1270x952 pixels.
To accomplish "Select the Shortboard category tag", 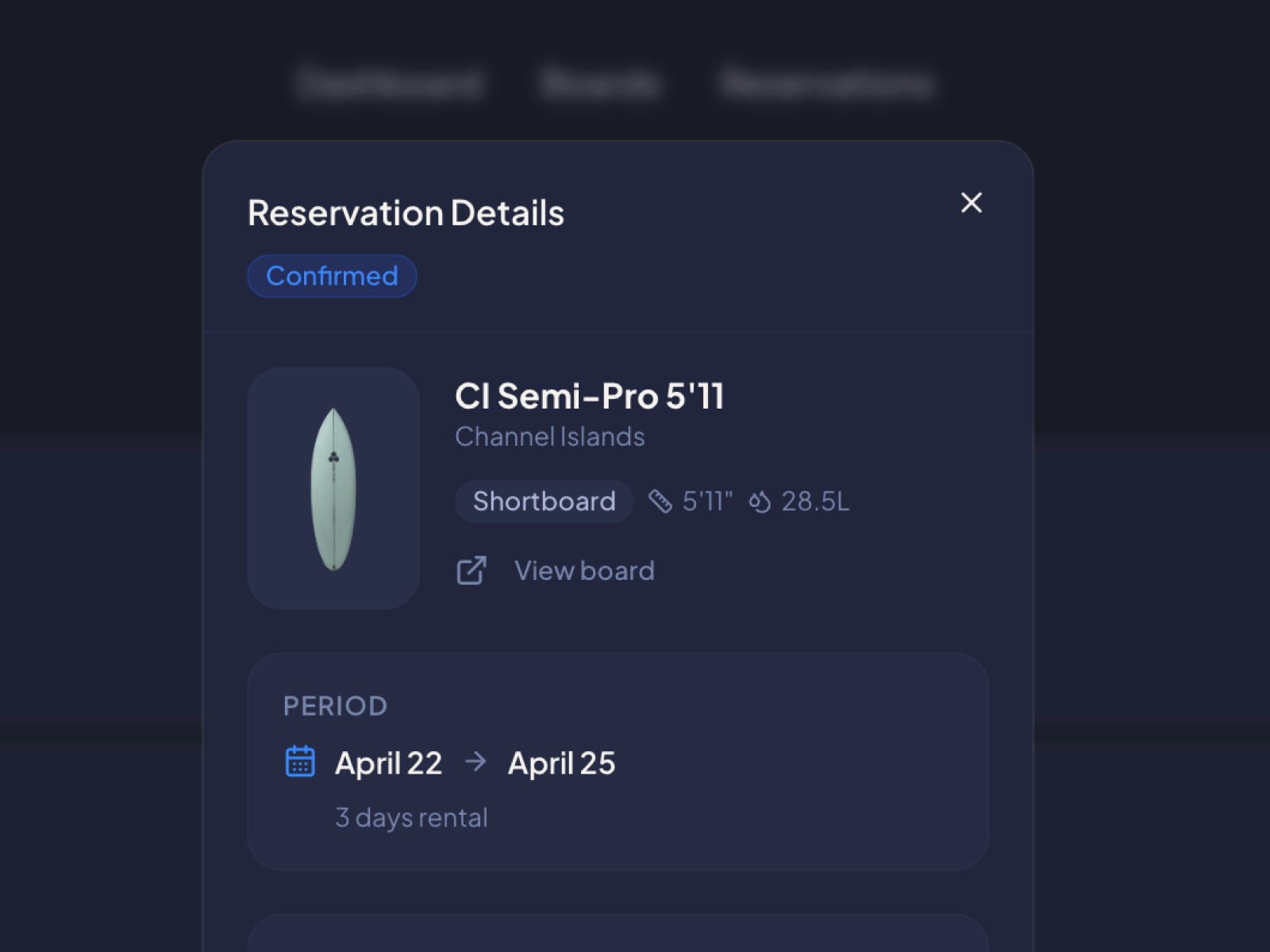I will point(544,501).
